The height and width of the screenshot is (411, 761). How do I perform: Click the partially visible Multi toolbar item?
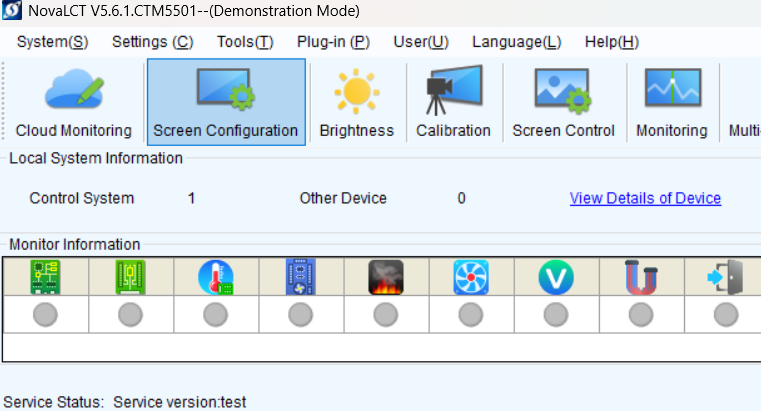point(744,102)
